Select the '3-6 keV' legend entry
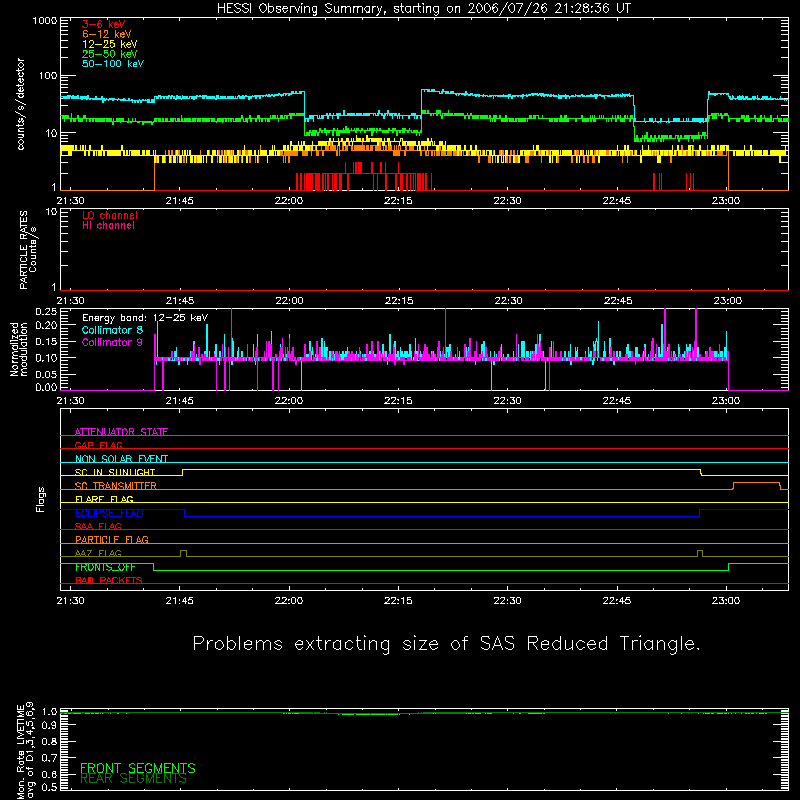Image resolution: width=800 pixels, height=800 pixels. point(104,24)
